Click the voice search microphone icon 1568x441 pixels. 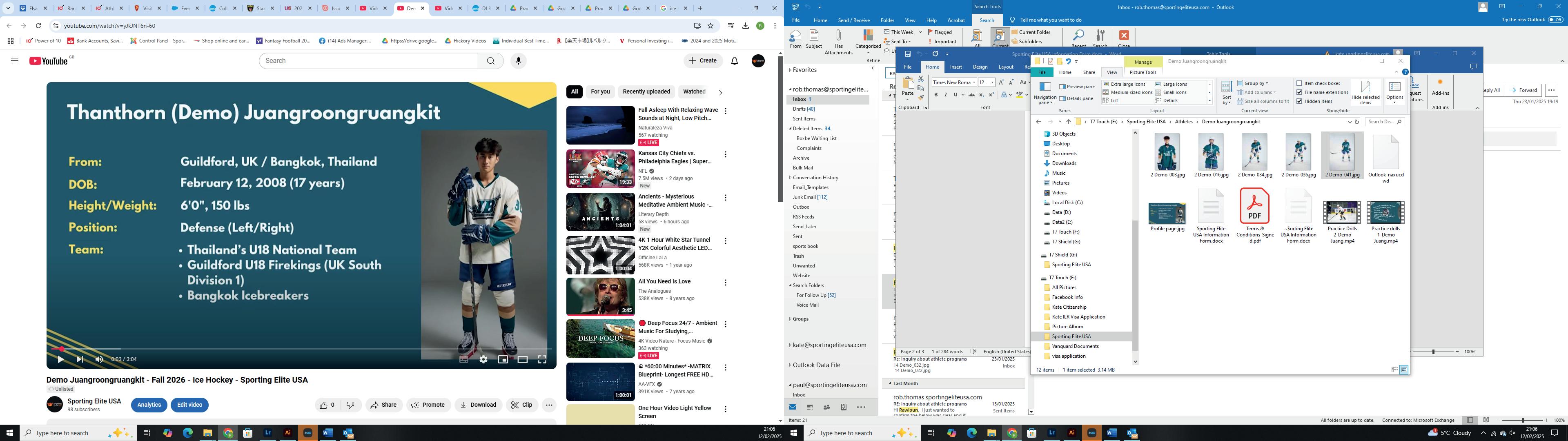[x=518, y=61]
